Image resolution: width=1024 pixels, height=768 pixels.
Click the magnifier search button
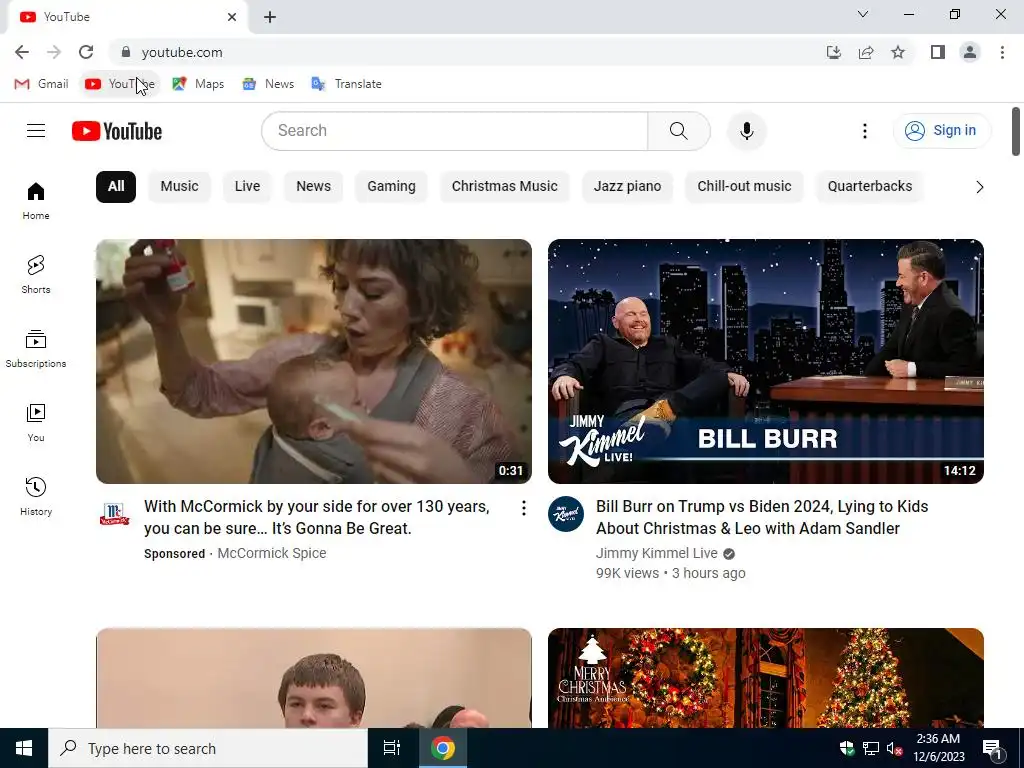coord(679,131)
